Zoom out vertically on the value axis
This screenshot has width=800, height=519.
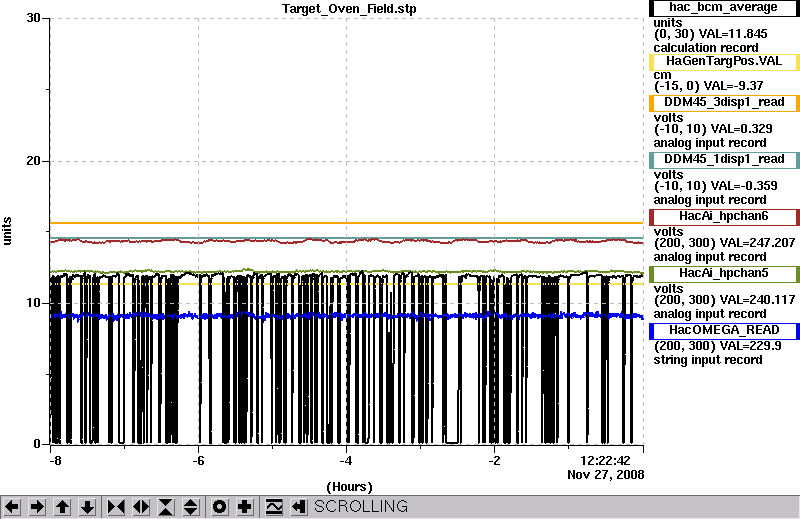[x=190, y=507]
